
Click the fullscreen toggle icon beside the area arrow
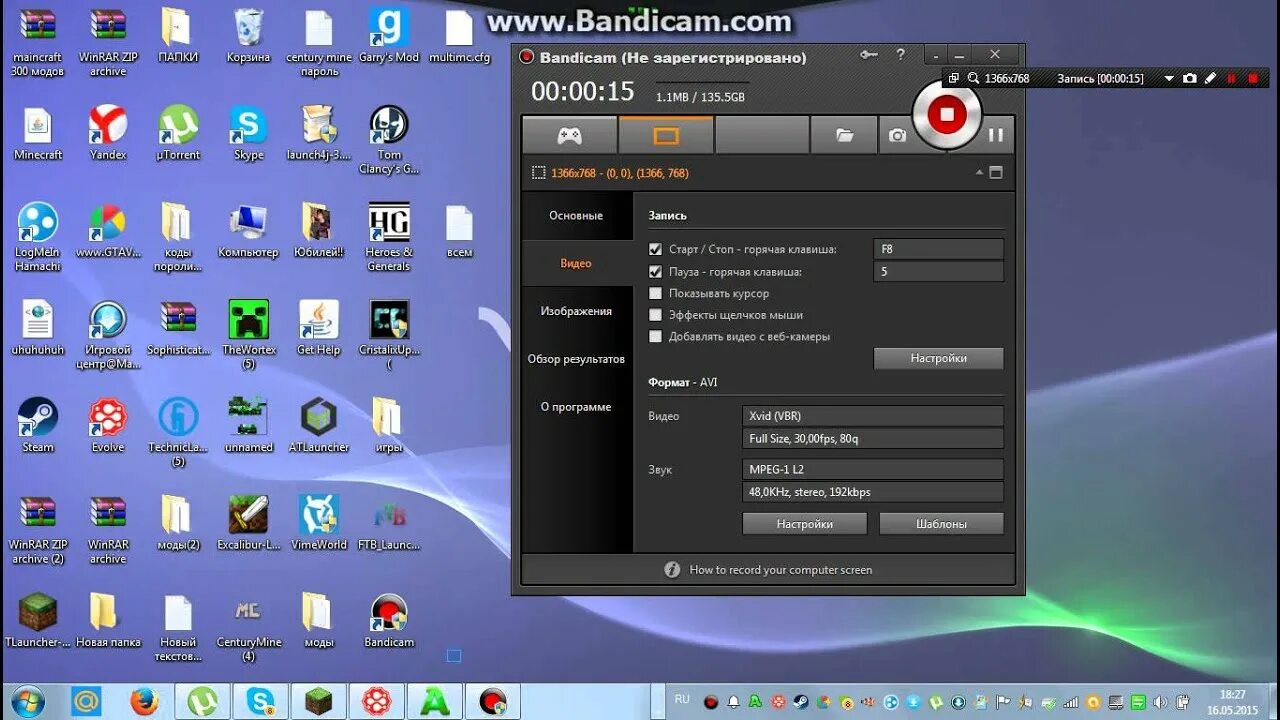point(995,172)
